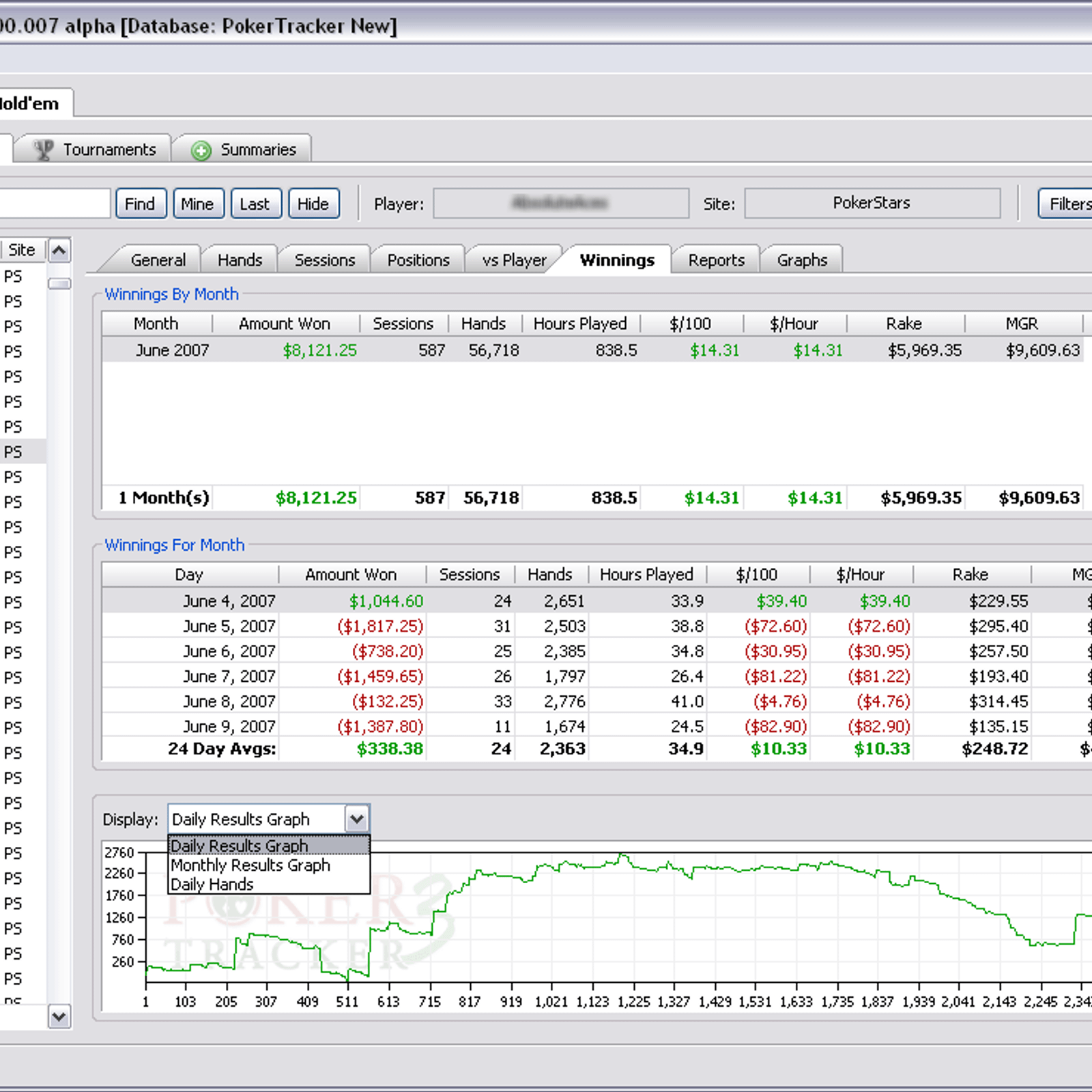Click the 24 Day Avgs summary row label
This screenshot has height=1092, width=1092.
[x=222, y=749]
